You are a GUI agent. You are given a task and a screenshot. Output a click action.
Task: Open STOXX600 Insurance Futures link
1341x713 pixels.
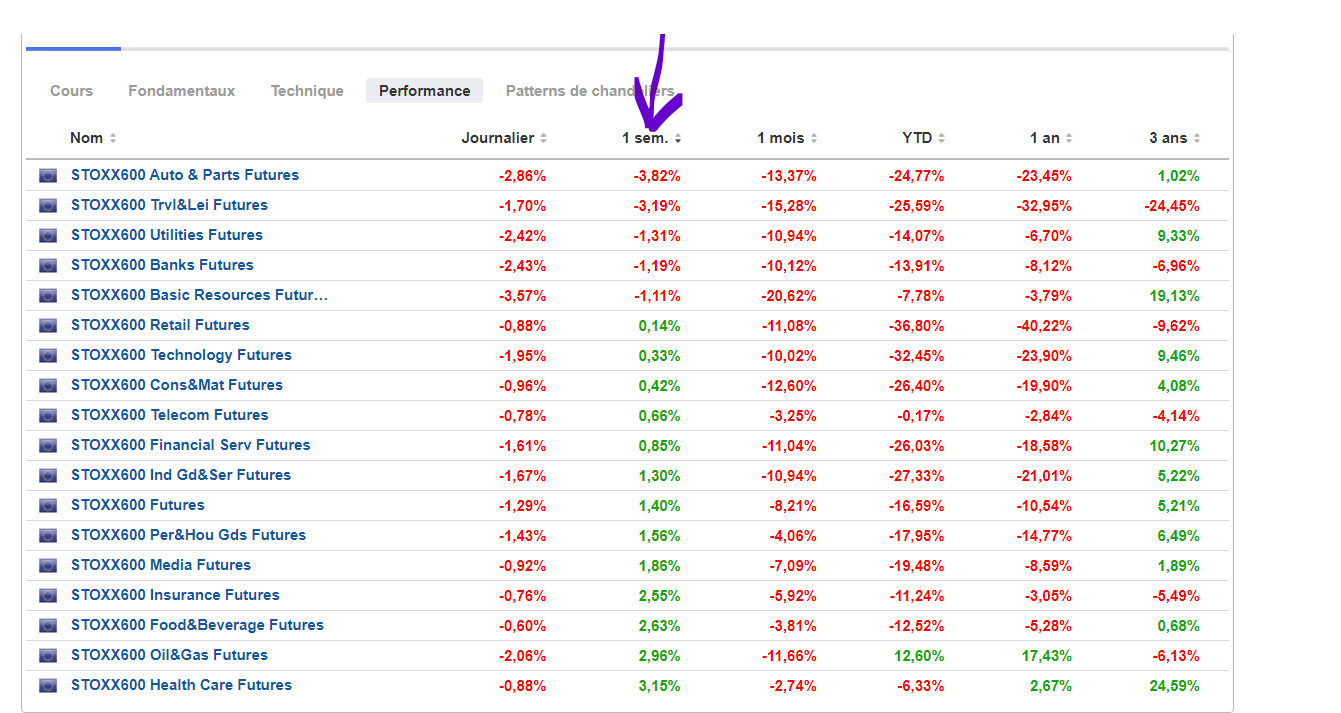[175, 595]
